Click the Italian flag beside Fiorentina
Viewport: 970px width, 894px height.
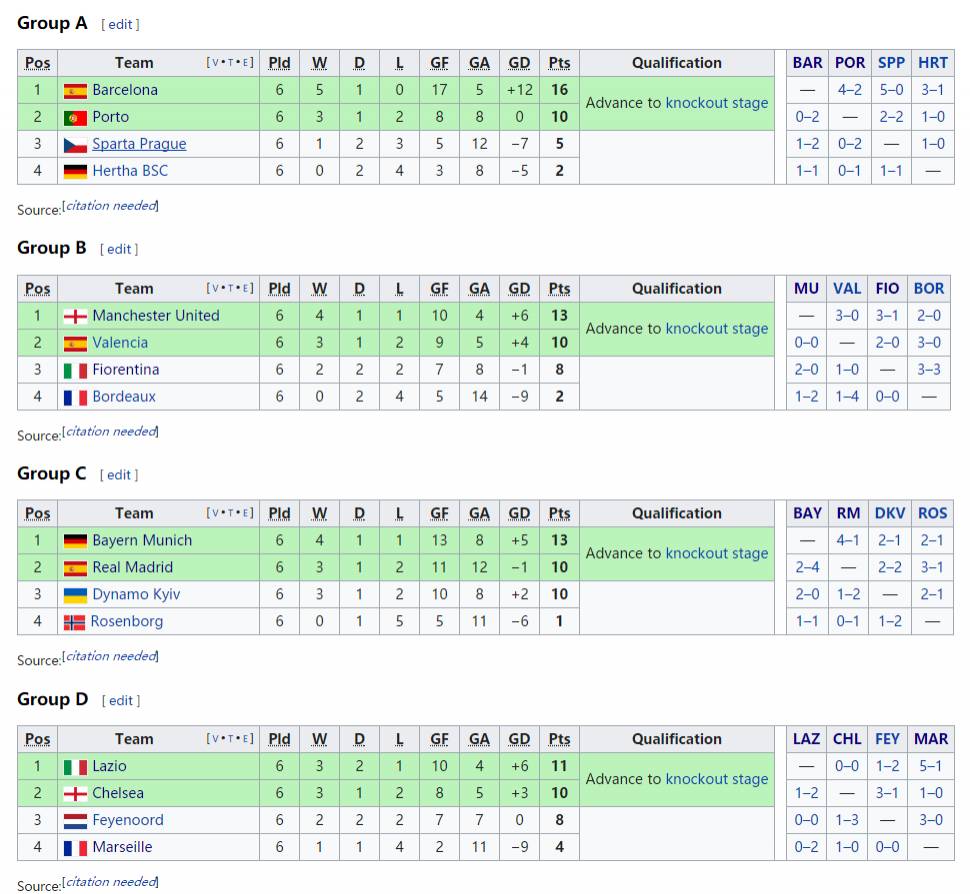[x=75, y=370]
